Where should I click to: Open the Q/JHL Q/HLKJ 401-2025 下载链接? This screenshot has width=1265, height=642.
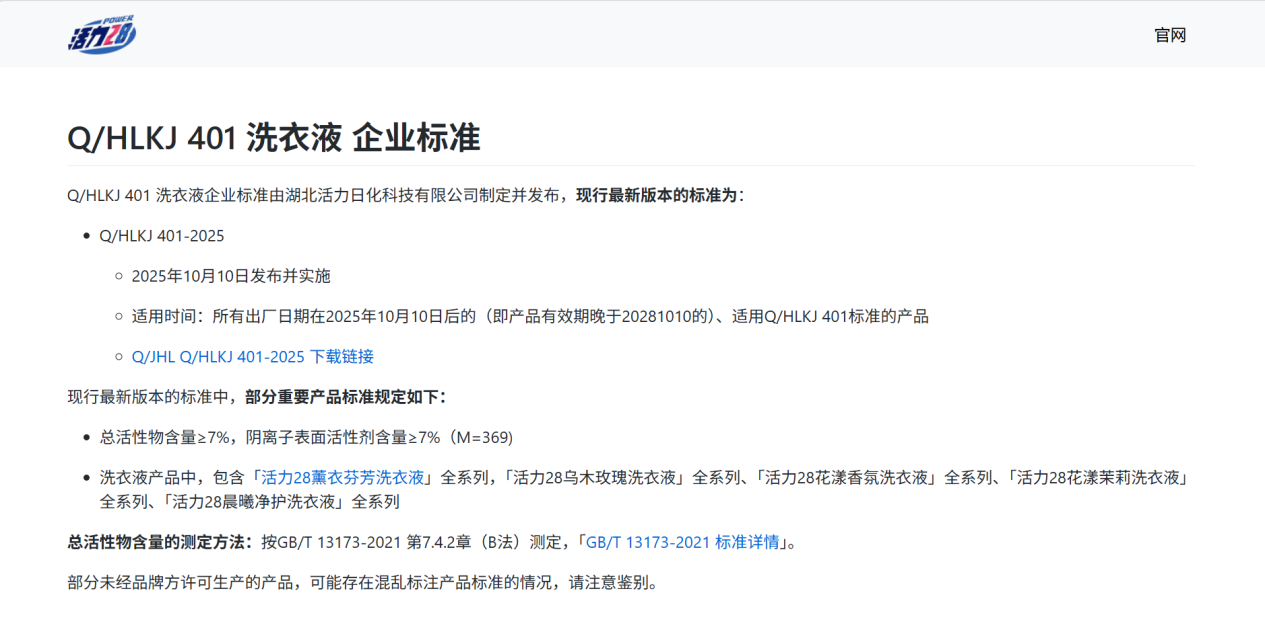(253, 356)
